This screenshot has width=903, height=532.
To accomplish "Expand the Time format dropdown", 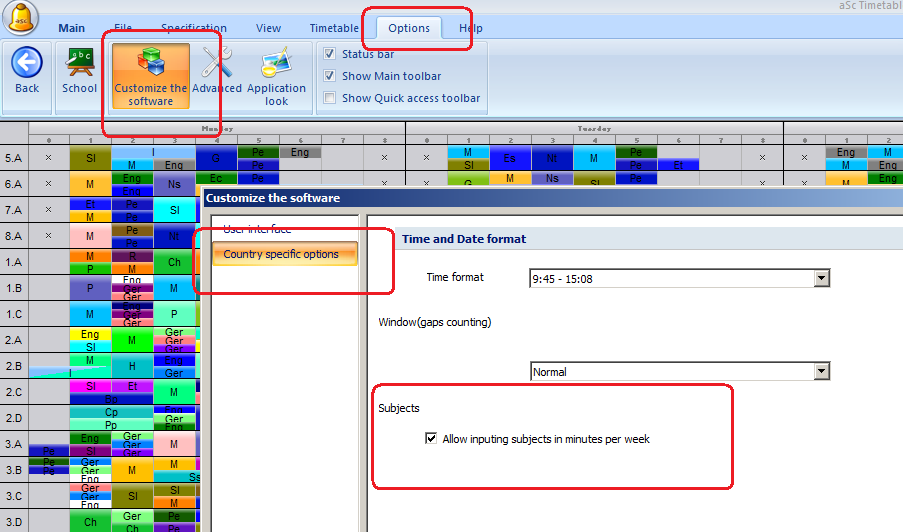I will coord(821,278).
